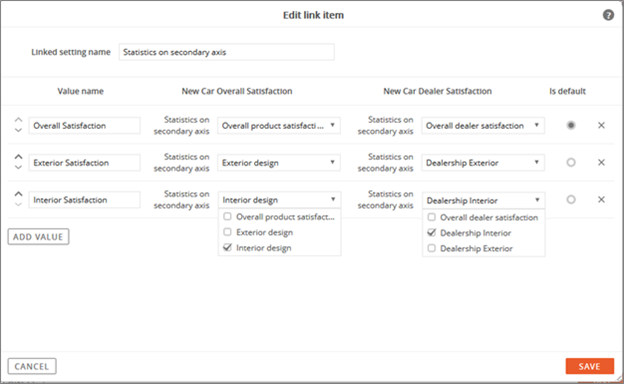
Task: Check the Exterior design option
Action: (227, 232)
